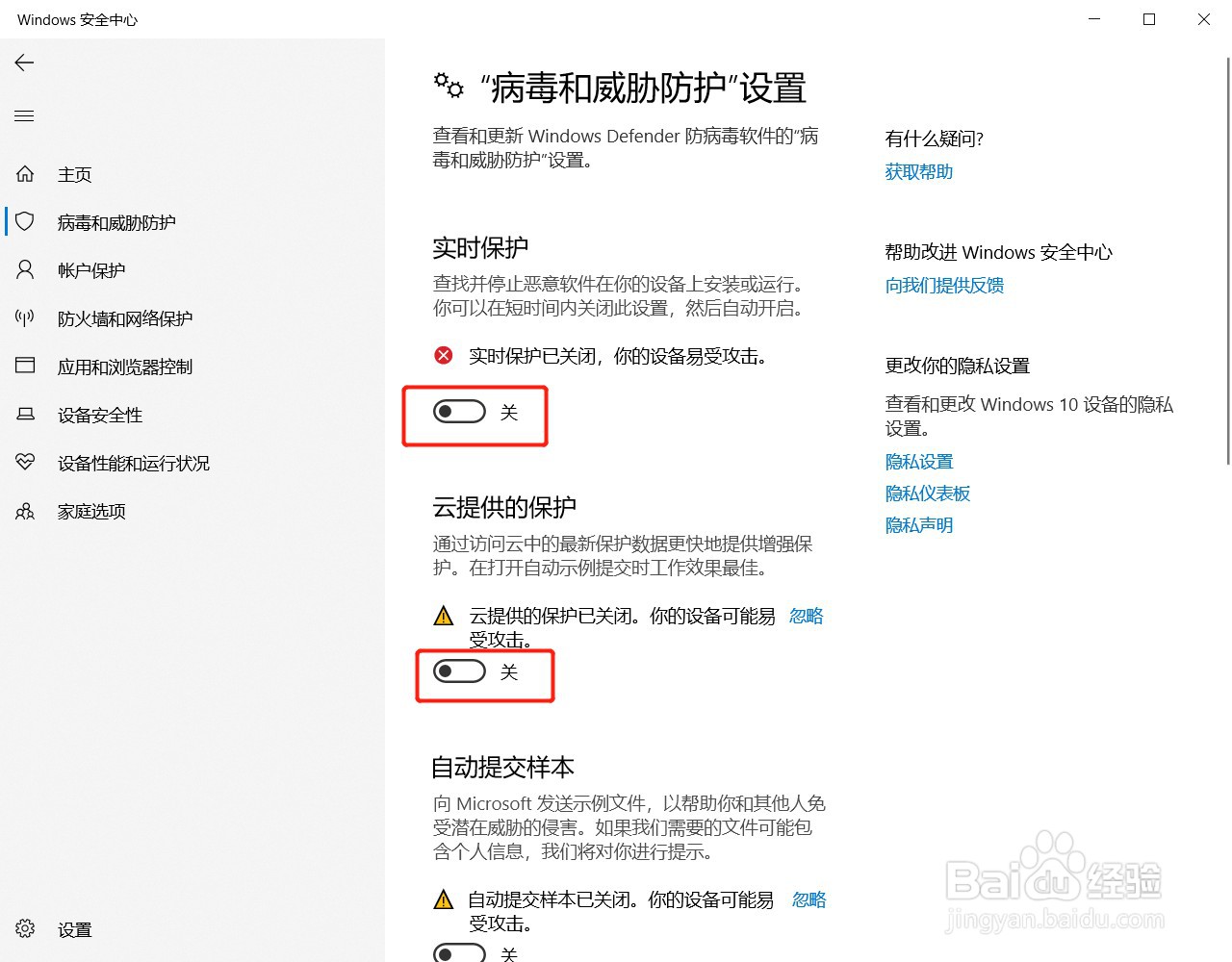Turn on 云提供的保护 switch

[x=459, y=671]
